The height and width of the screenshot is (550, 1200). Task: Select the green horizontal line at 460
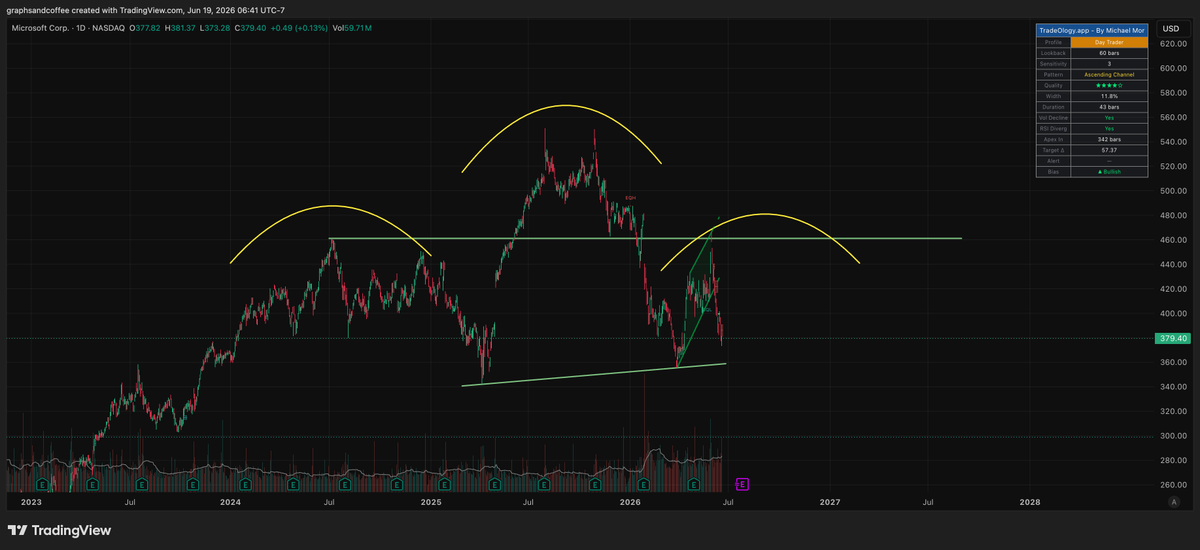tap(646, 238)
